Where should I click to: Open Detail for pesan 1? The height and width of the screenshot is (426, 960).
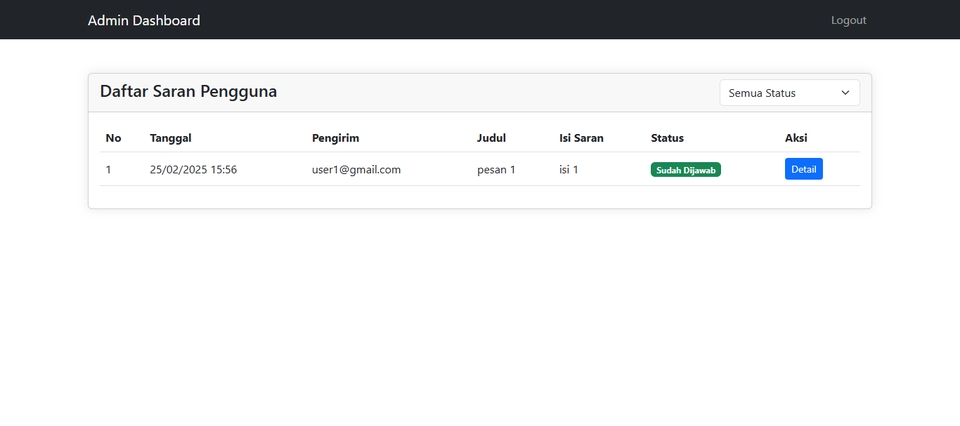803,169
